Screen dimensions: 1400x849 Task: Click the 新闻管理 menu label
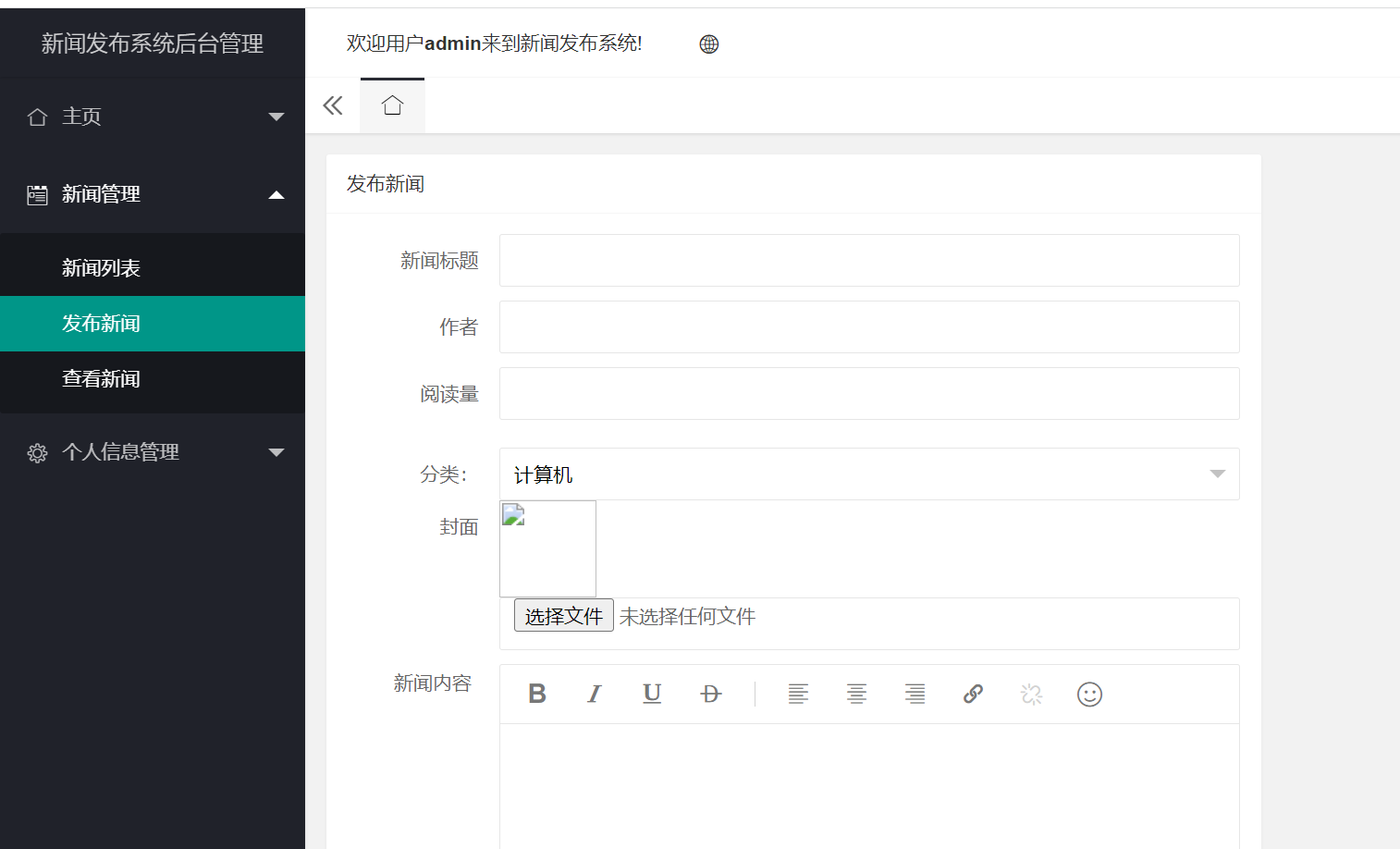click(101, 194)
